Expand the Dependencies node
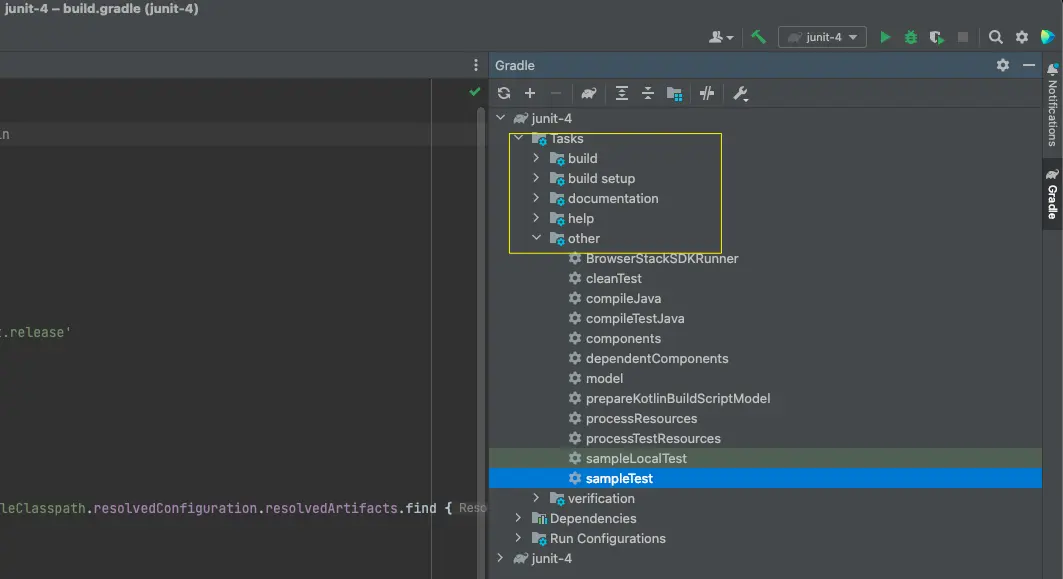Image resolution: width=1063 pixels, height=579 pixels. tap(518, 518)
